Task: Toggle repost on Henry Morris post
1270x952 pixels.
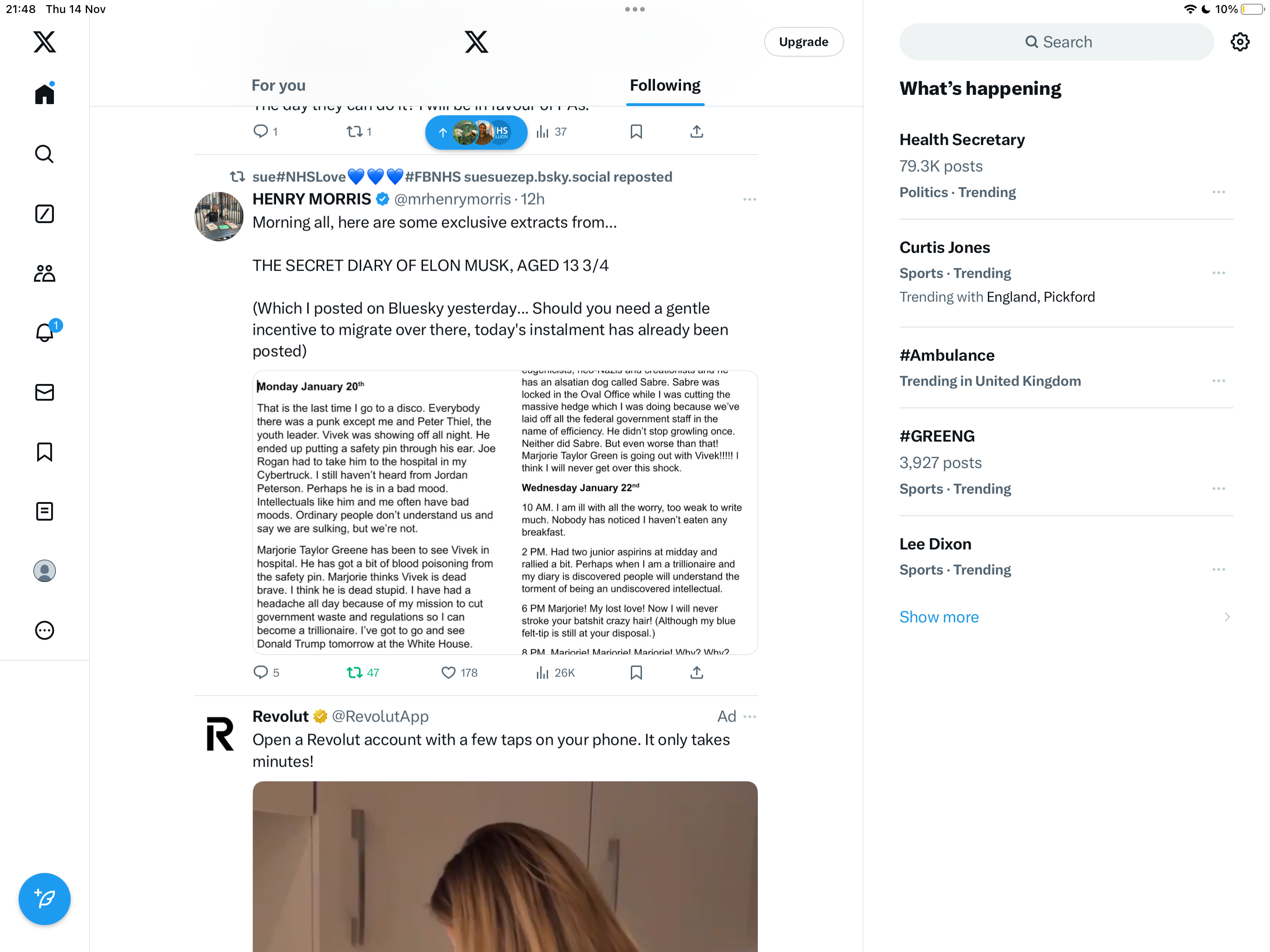Action: [363, 672]
